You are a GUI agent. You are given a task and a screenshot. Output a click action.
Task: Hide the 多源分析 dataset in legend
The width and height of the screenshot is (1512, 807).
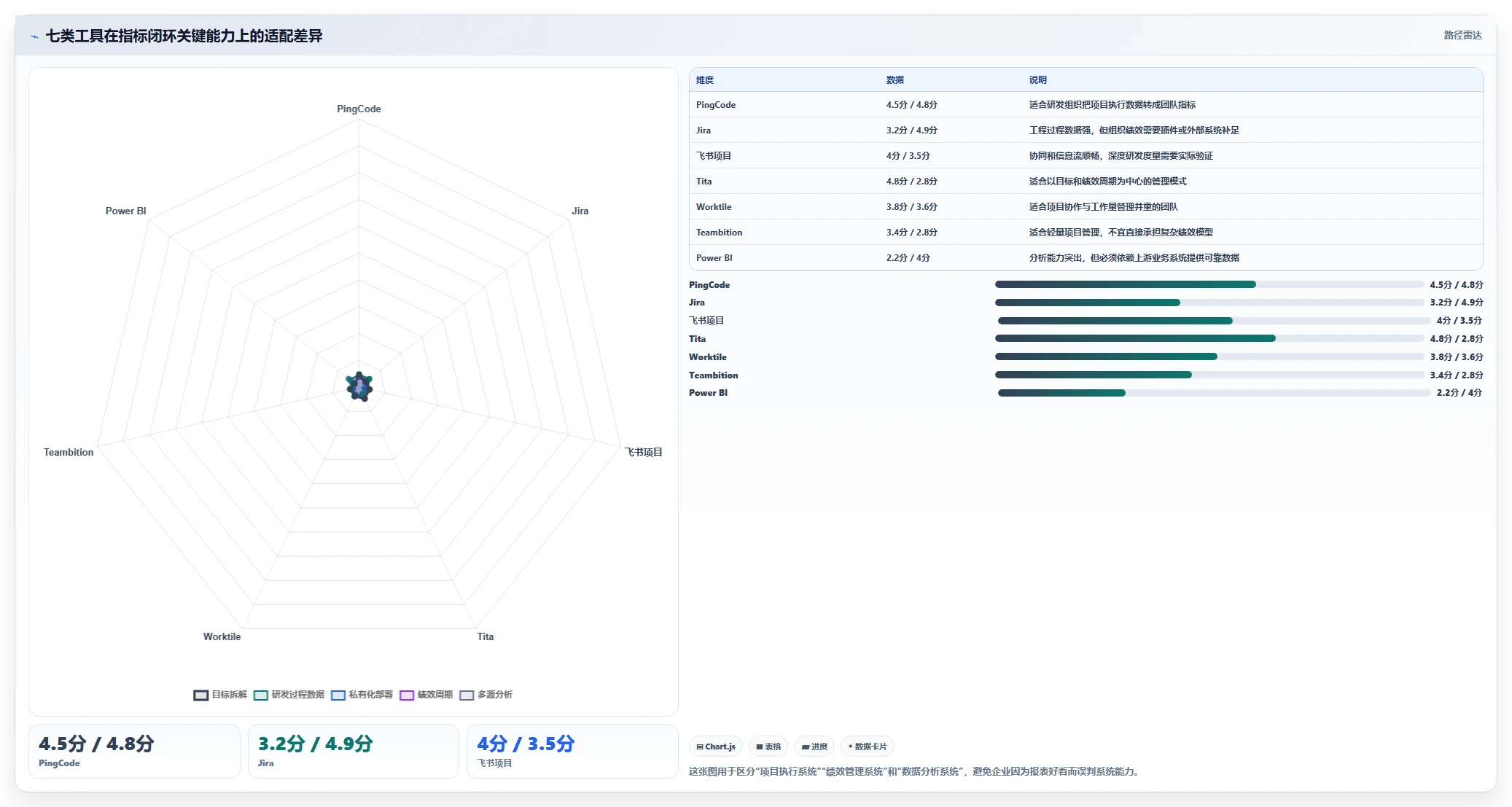coord(486,695)
